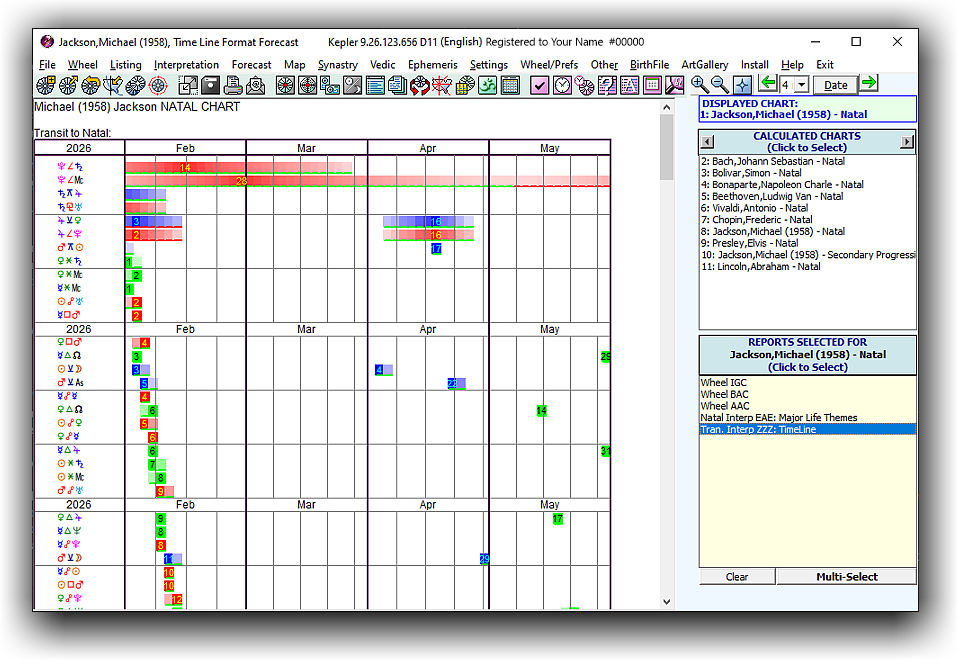Click the zoom out magnifier icon

[720, 85]
